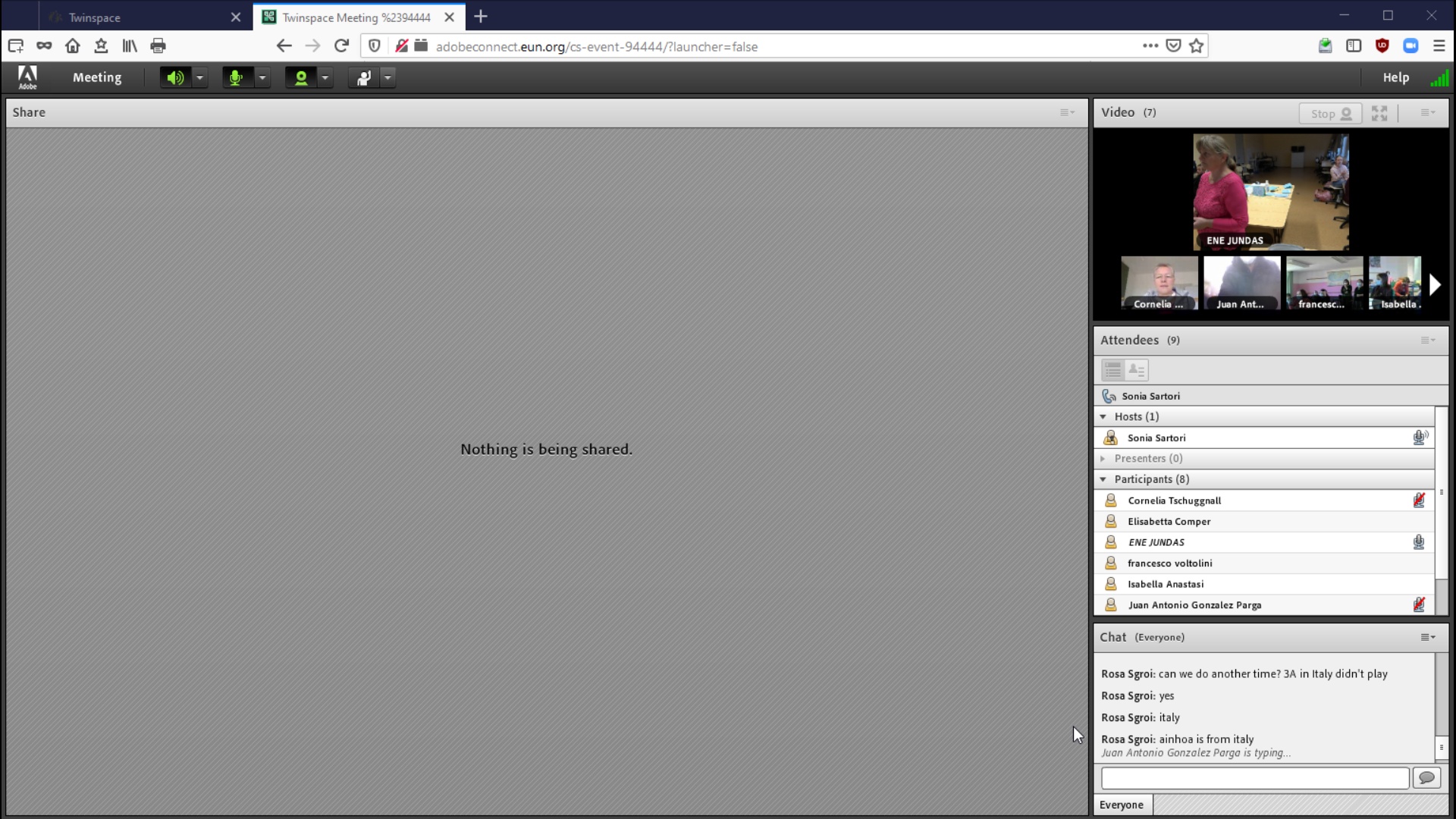The width and height of the screenshot is (1456, 819).
Task: Collapse the Participants (8) group
Action: pos(1103,479)
